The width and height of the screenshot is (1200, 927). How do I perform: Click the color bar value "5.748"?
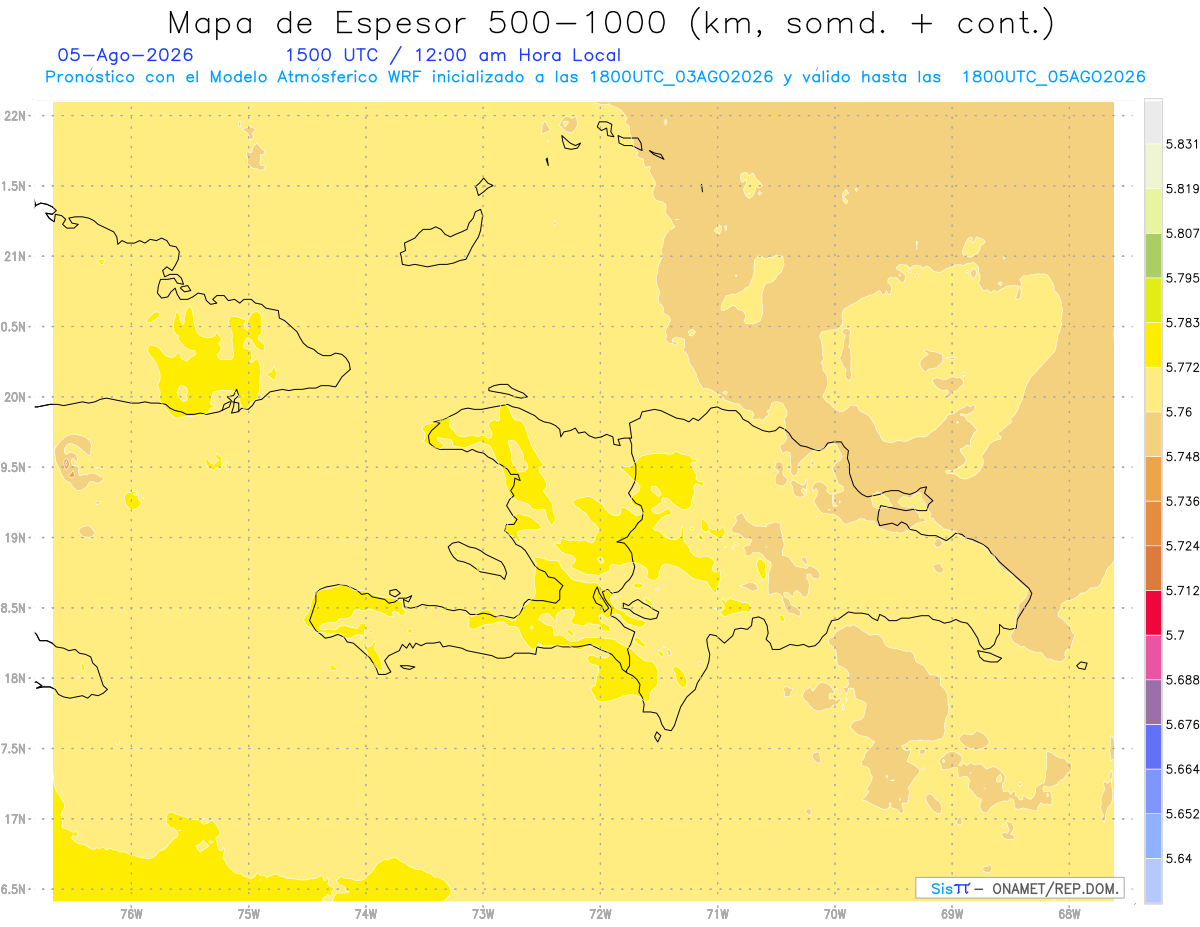pyautogui.click(x=1182, y=457)
